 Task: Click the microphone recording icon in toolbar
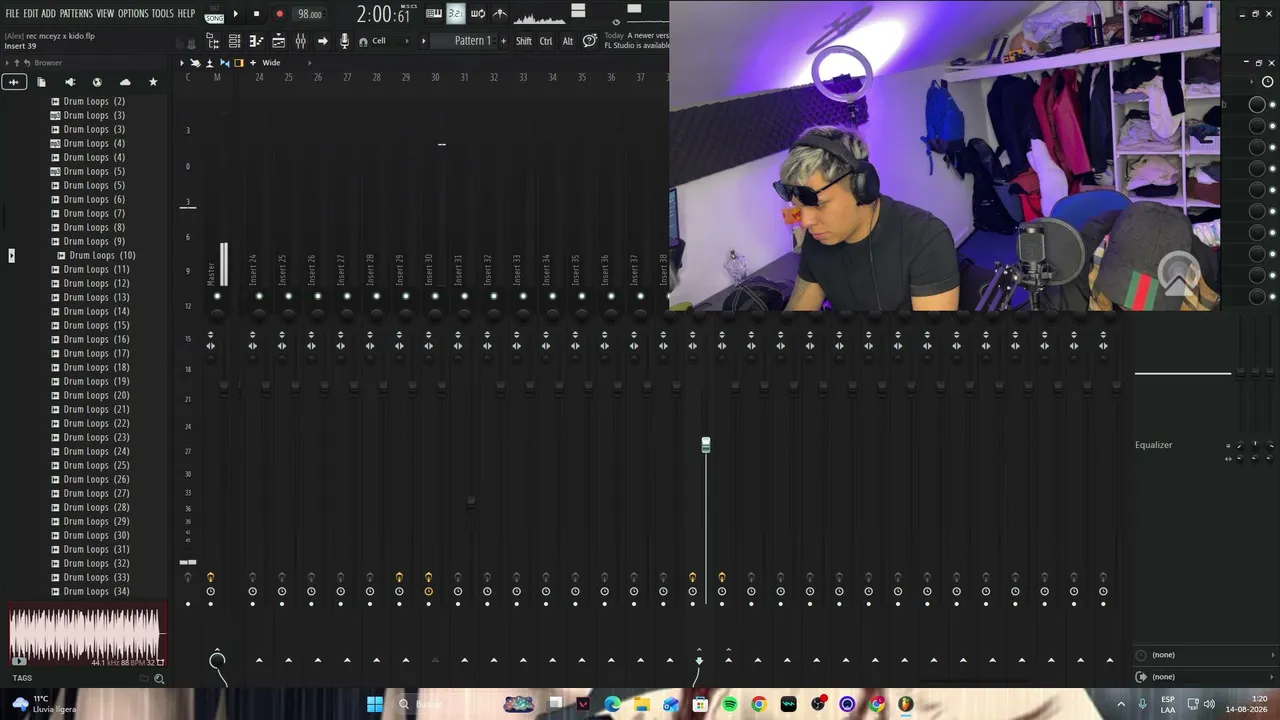[344, 41]
